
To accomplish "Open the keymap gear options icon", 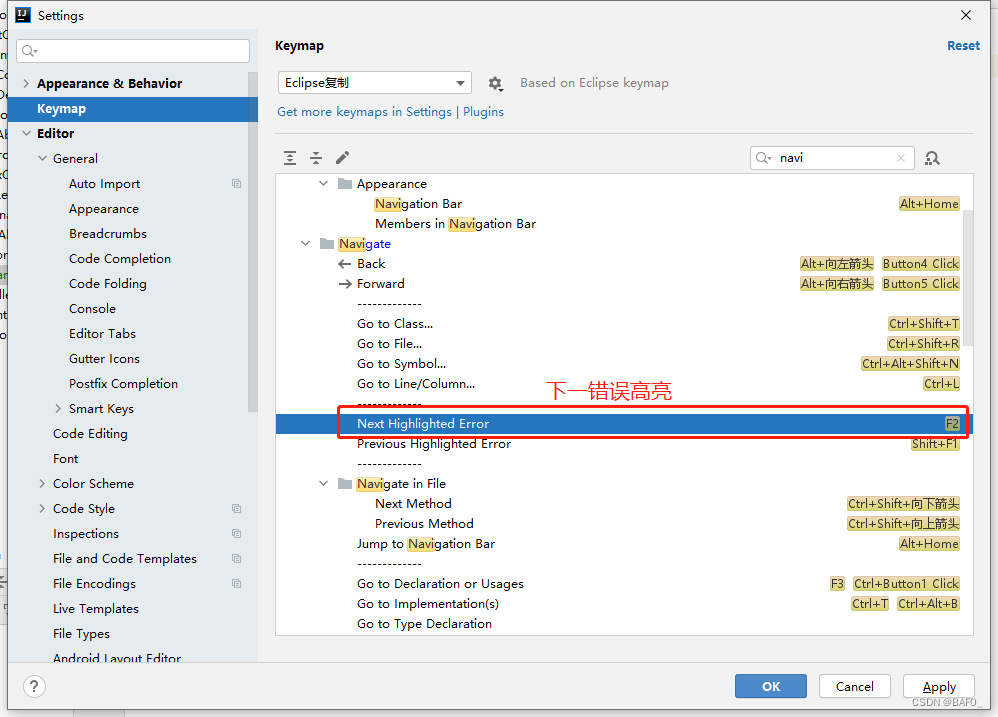I will point(495,83).
